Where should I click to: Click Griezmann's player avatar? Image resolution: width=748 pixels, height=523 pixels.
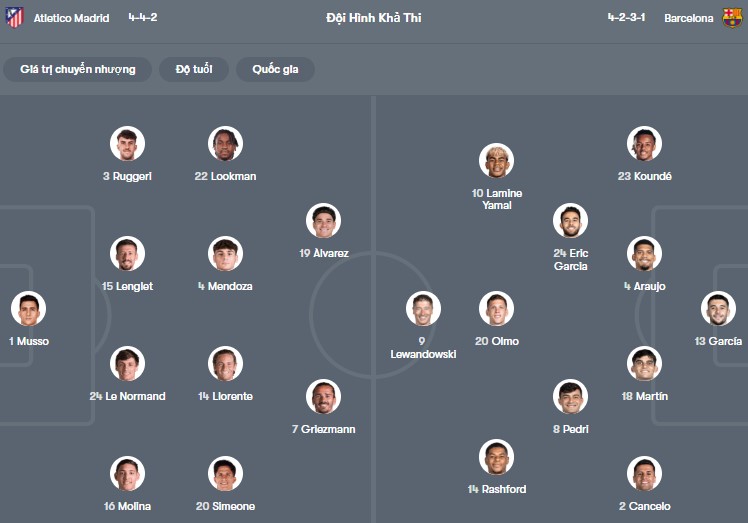[x=323, y=397]
